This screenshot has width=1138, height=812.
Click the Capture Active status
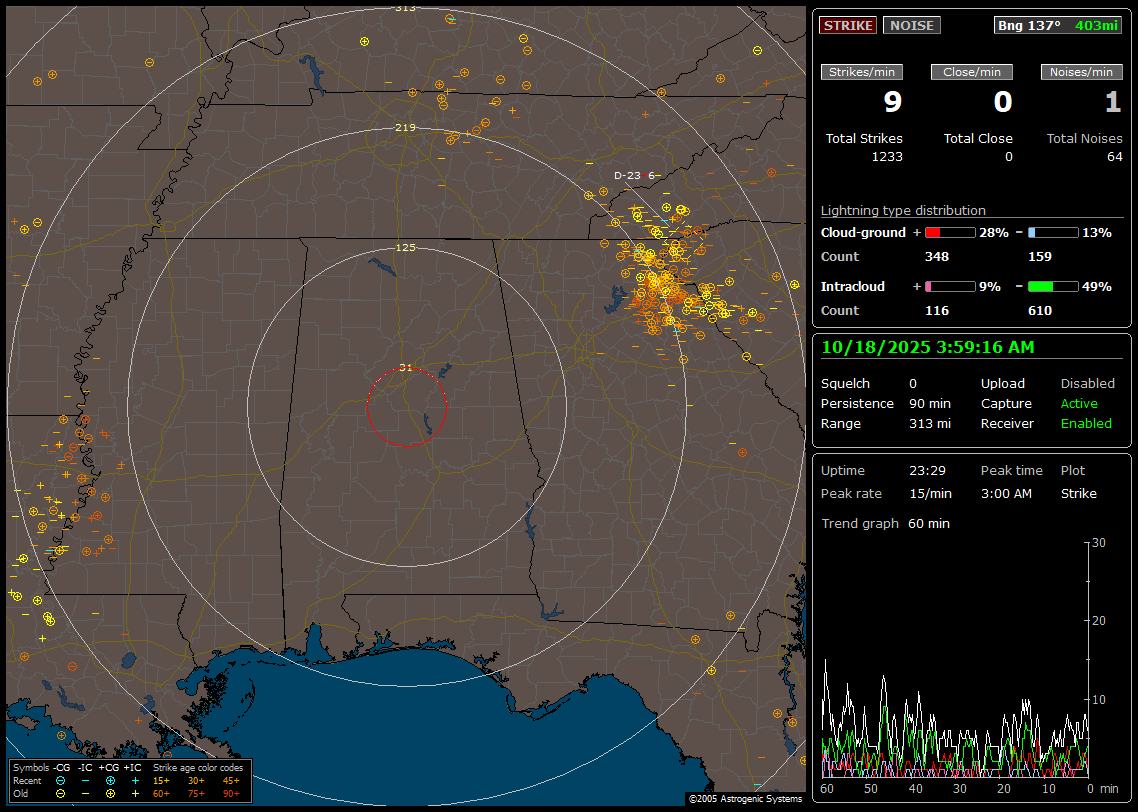tap(1079, 404)
